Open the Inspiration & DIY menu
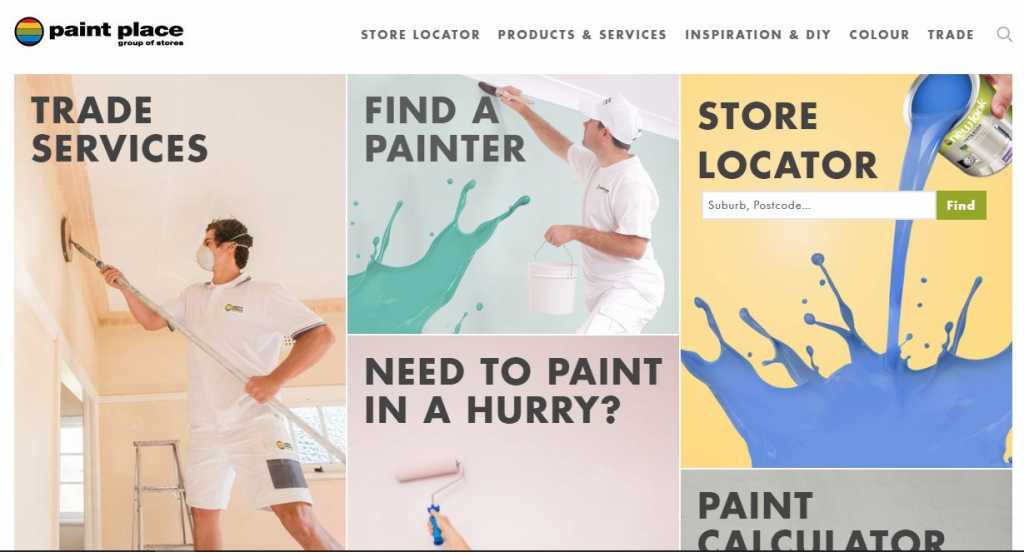 (x=758, y=35)
